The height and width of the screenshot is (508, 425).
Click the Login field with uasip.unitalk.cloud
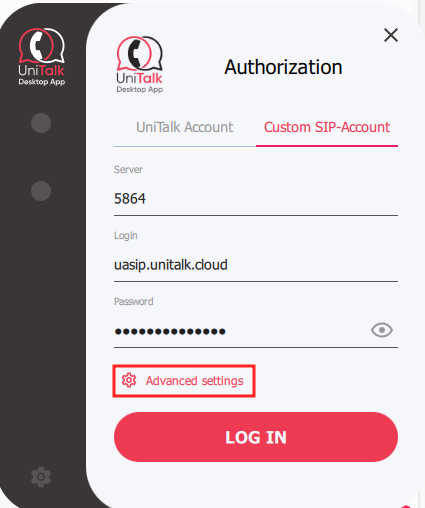[256, 265]
